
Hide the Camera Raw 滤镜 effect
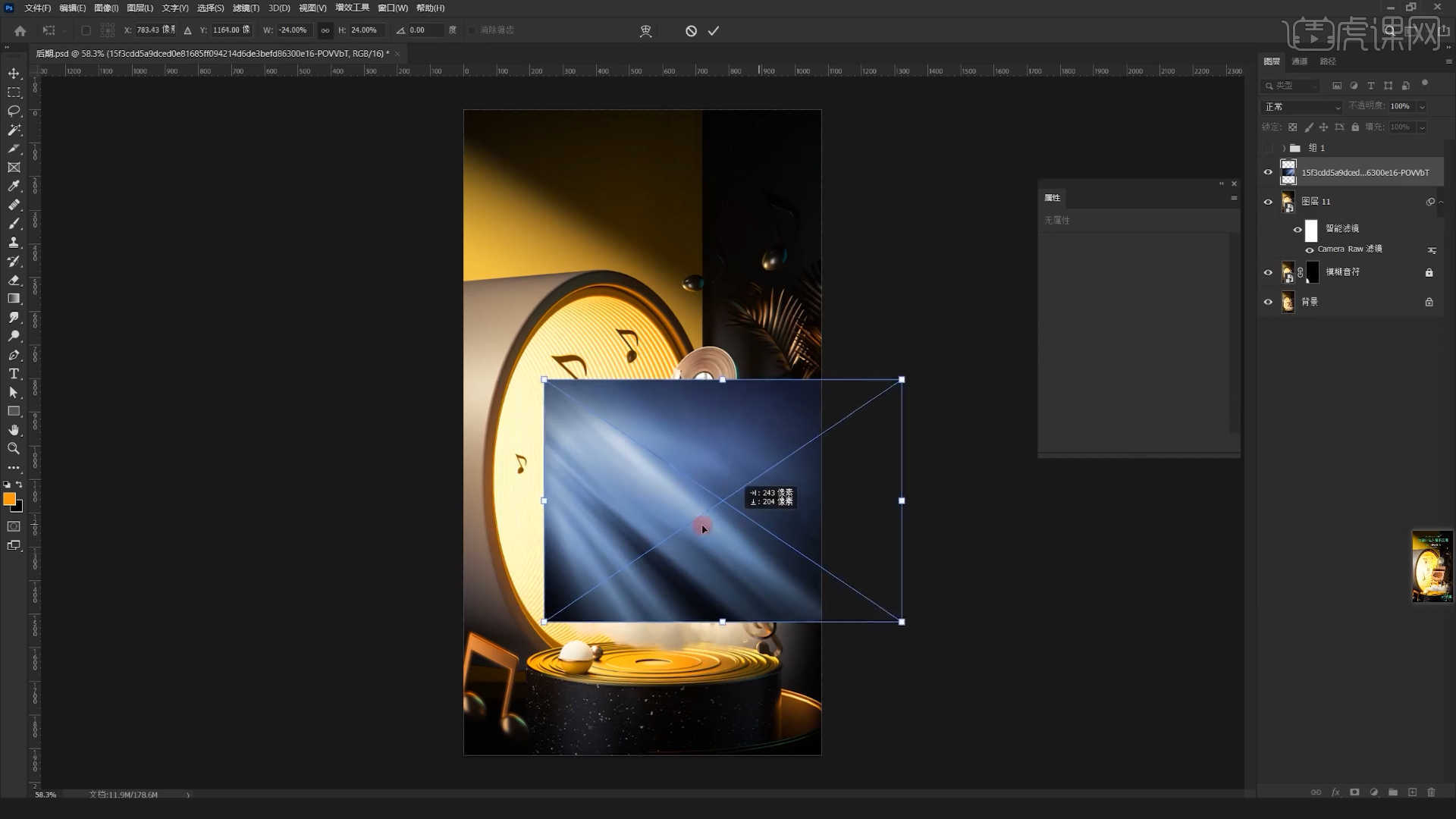coord(1310,249)
